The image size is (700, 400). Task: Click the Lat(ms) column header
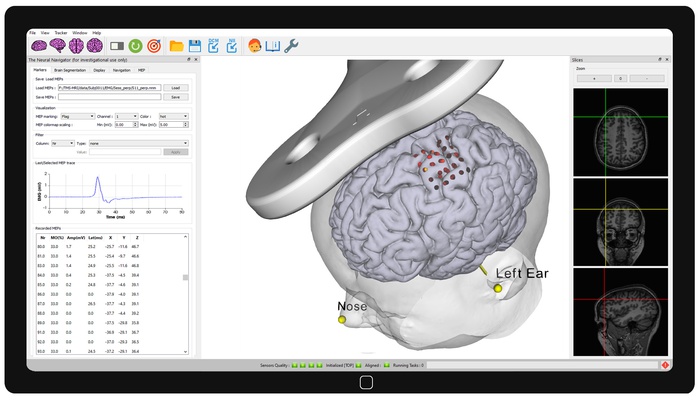click(96, 238)
